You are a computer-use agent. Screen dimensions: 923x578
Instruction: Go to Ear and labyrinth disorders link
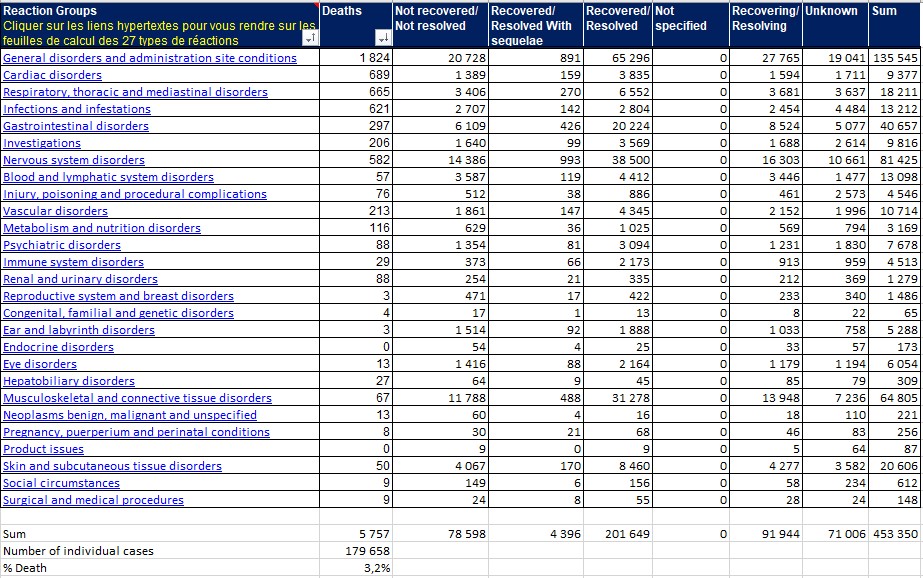click(79, 330)
